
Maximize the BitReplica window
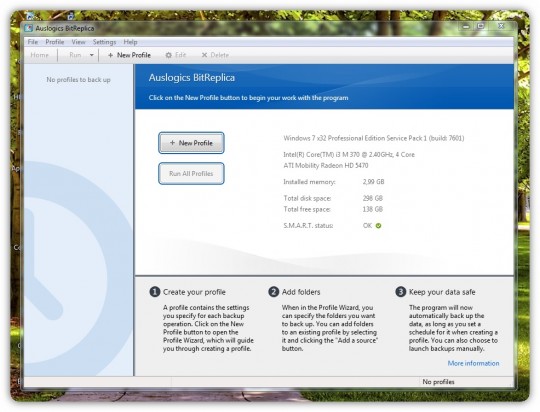(x=481, y=26)
